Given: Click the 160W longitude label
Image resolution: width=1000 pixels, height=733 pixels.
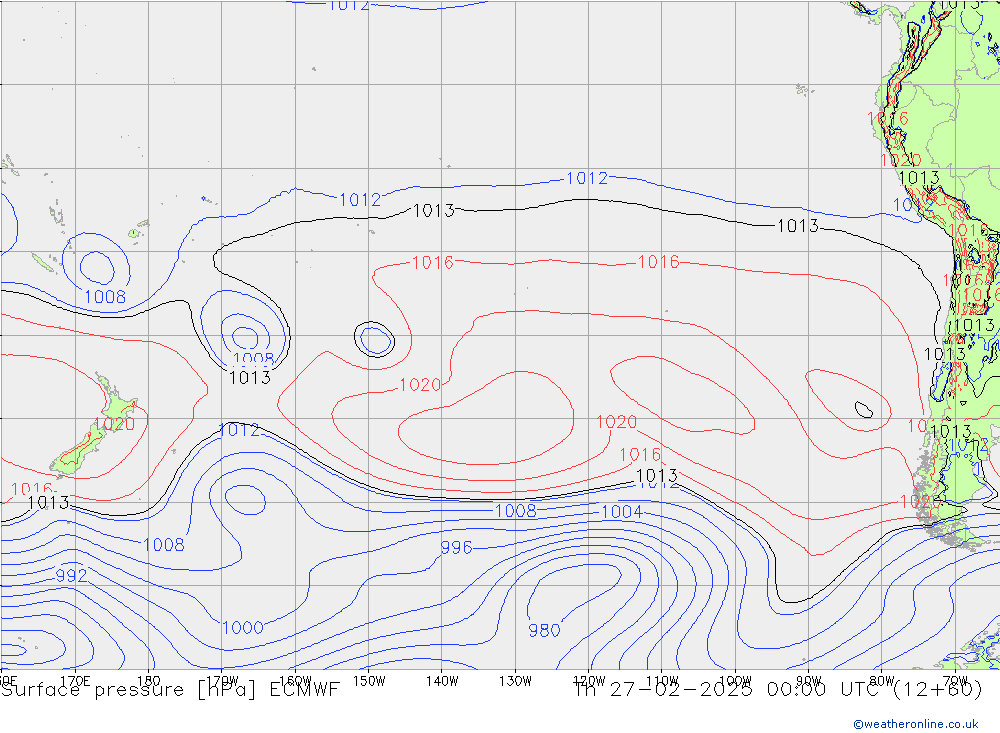Looking at the screenshot, I should (295, 681).
